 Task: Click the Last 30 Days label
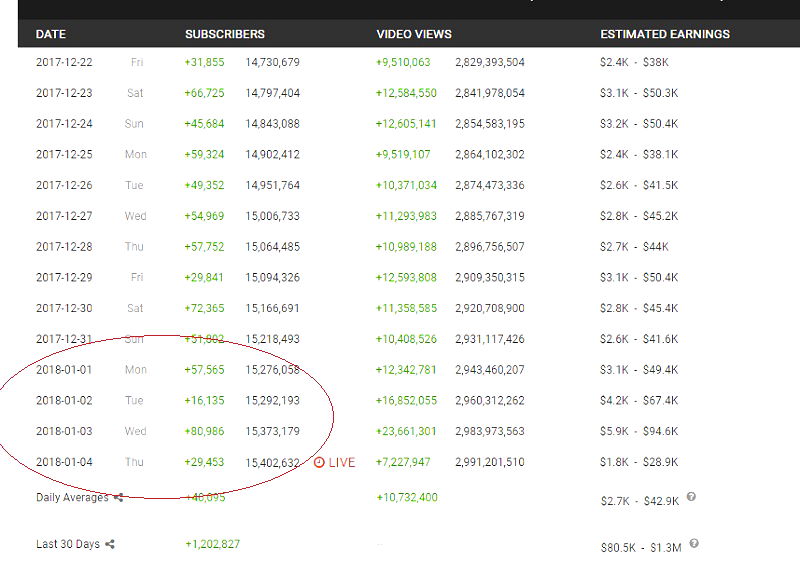click(x=68, y=544)
